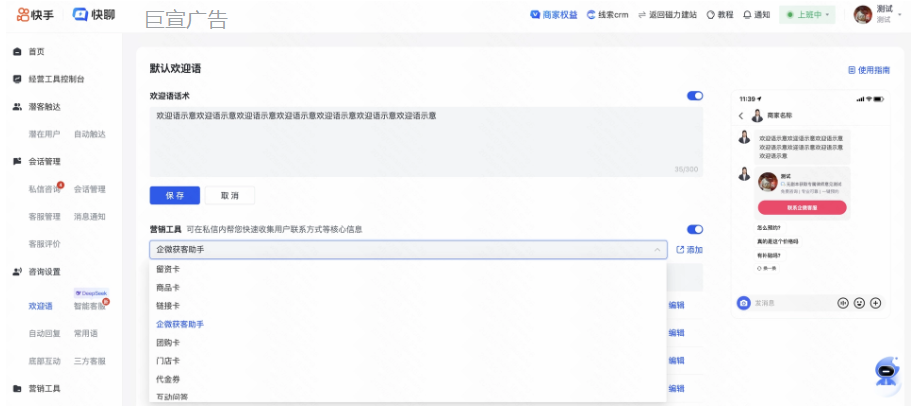Open 线索crm in top bar
Viewport: 913px width, 410px height.
(x=607, y=15)
